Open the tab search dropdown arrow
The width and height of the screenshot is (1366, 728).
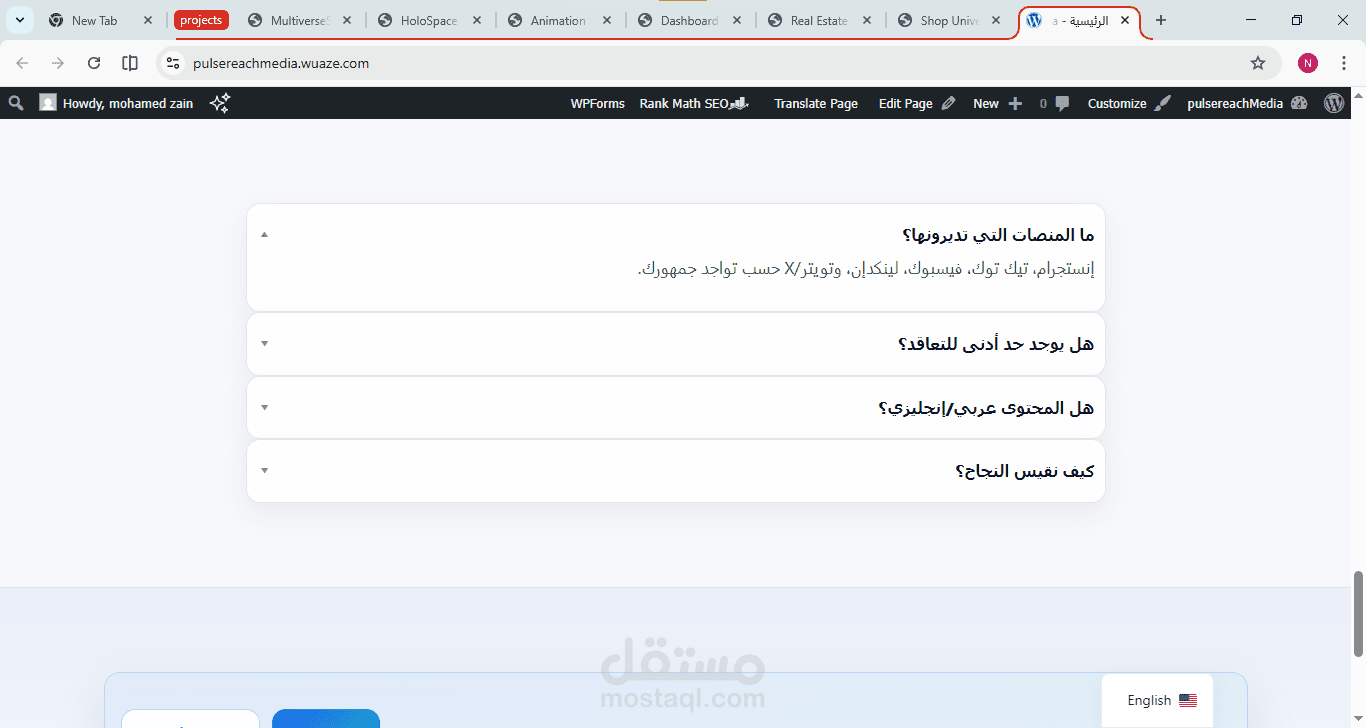[19, 20]
